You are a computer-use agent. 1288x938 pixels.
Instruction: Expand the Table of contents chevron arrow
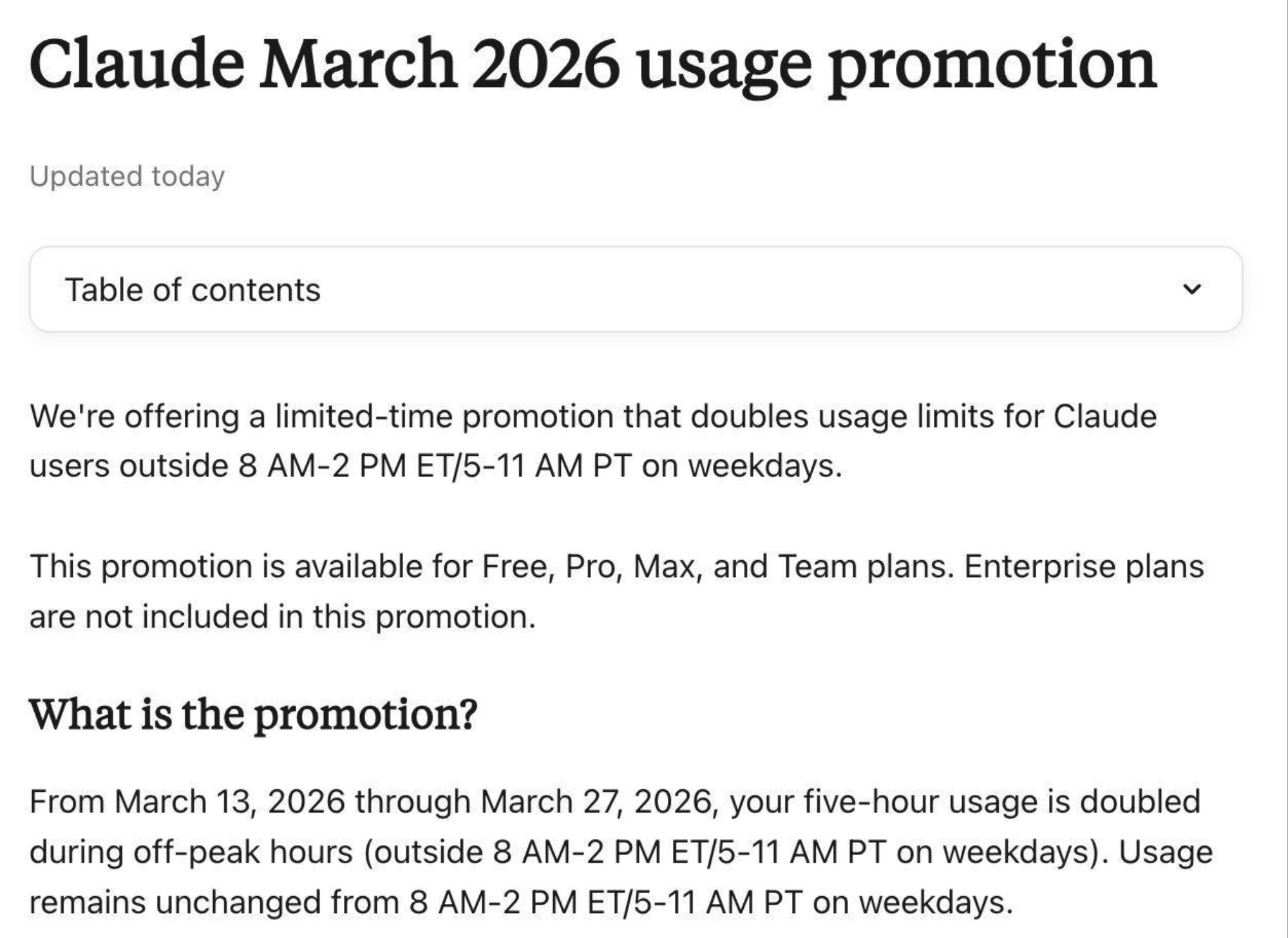(x=1191, y=289)
